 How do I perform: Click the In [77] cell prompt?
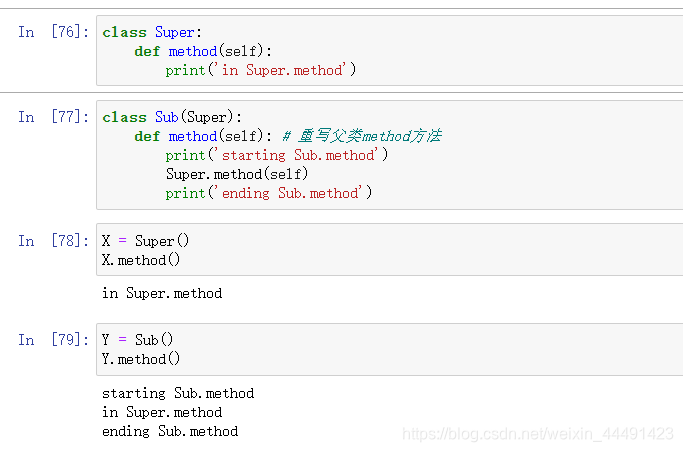(53, 117)
